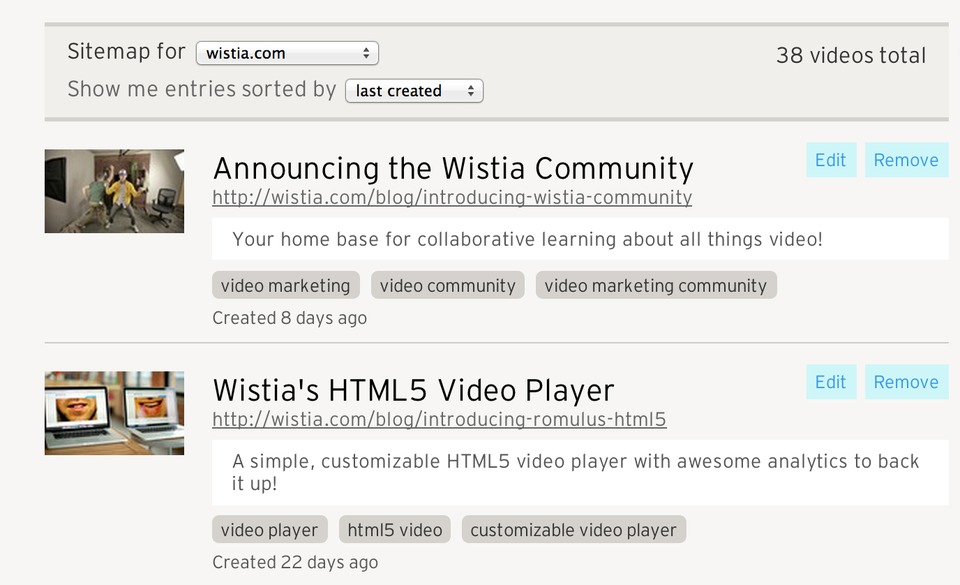Open the introducing-wistia-community blog link
The image size is (960, 585).
(x=452, y=198)
